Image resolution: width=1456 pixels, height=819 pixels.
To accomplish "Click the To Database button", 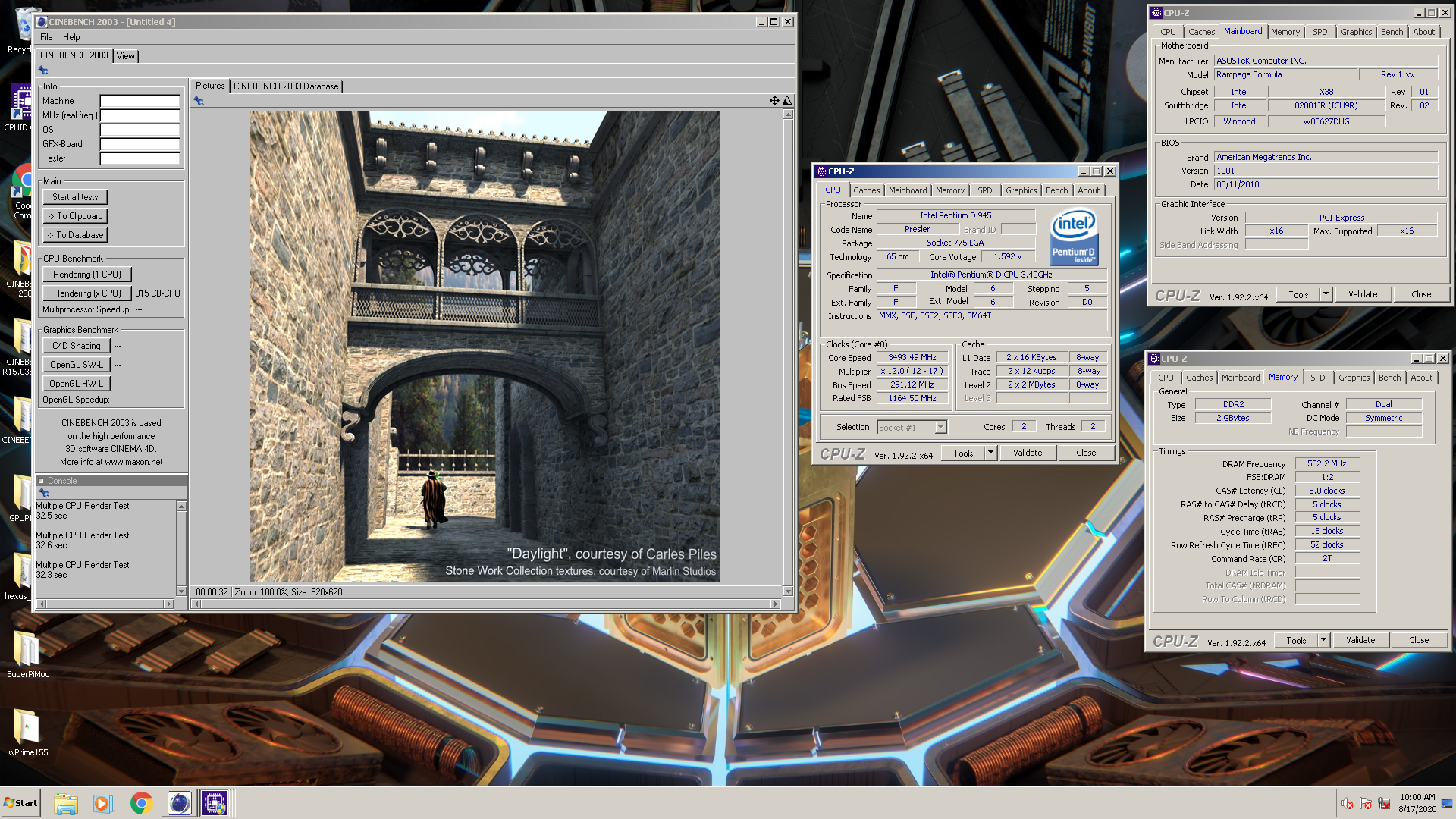I will click(75, 235).
